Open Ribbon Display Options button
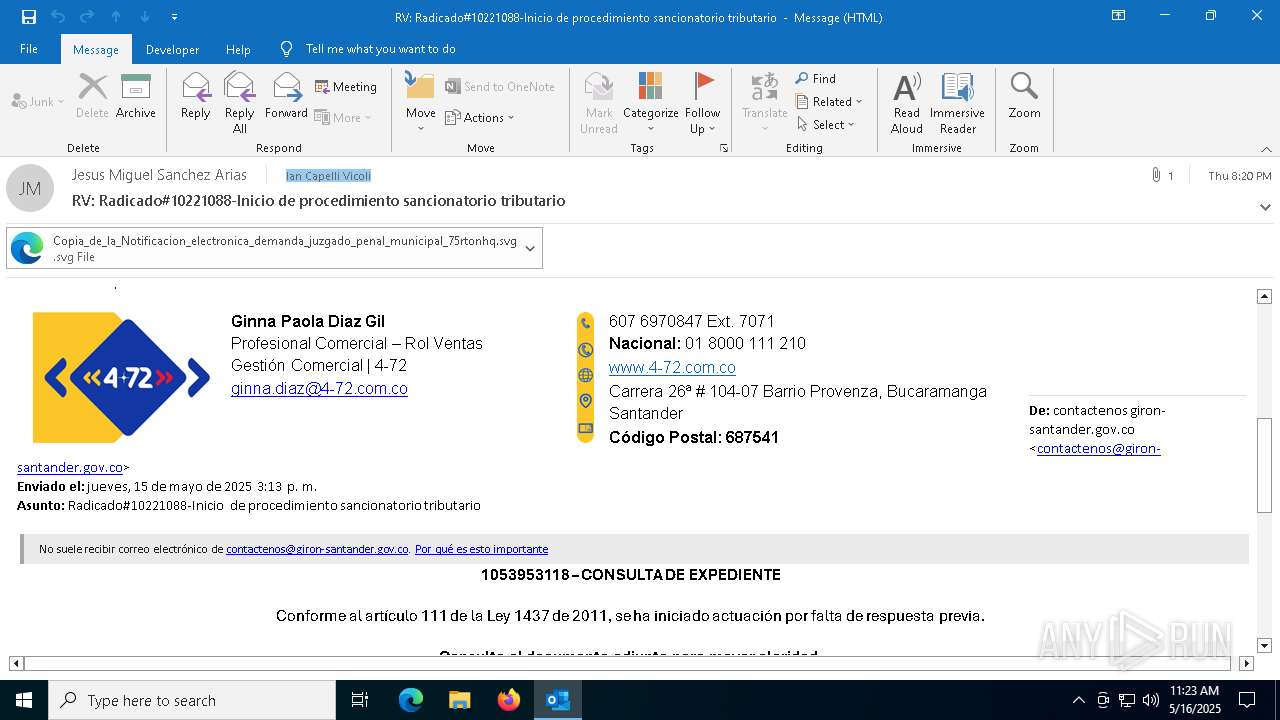The height and width of the screenshot is (720, 1280). pyautogui.click(x=1119, y=16)
